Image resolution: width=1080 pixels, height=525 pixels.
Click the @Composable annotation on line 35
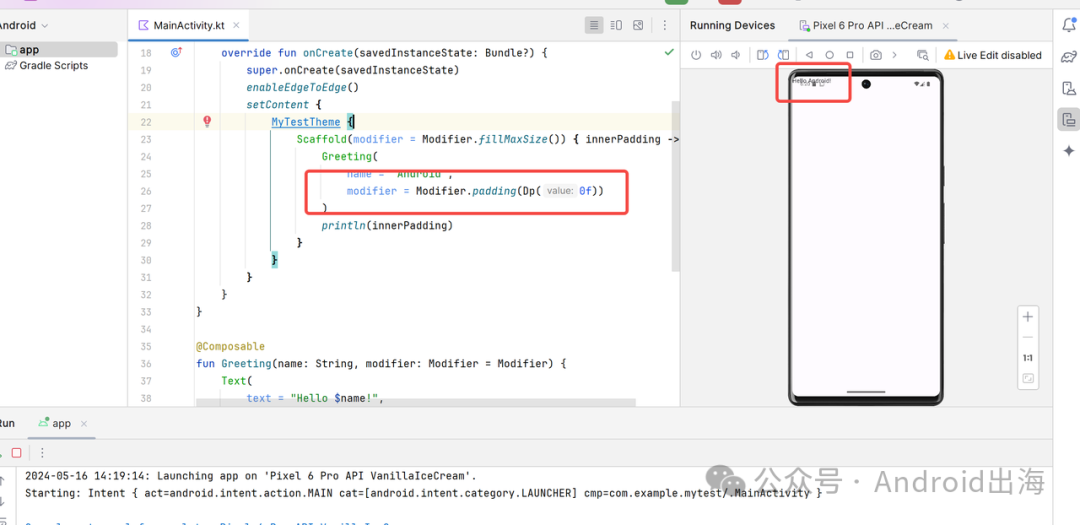click(230, 346)
